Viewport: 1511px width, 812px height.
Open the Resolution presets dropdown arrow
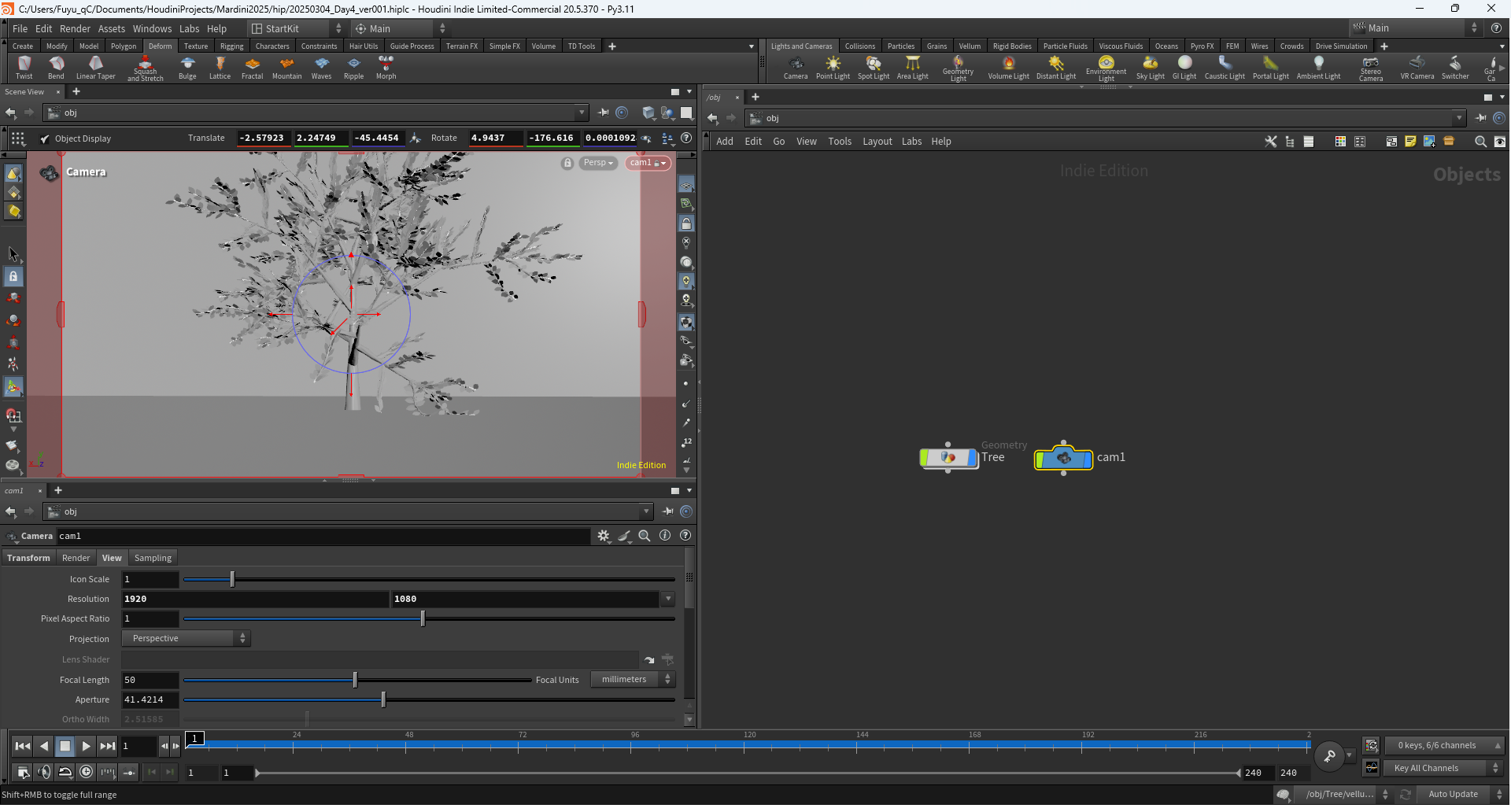pyautogui.click(x=668, y=599)
